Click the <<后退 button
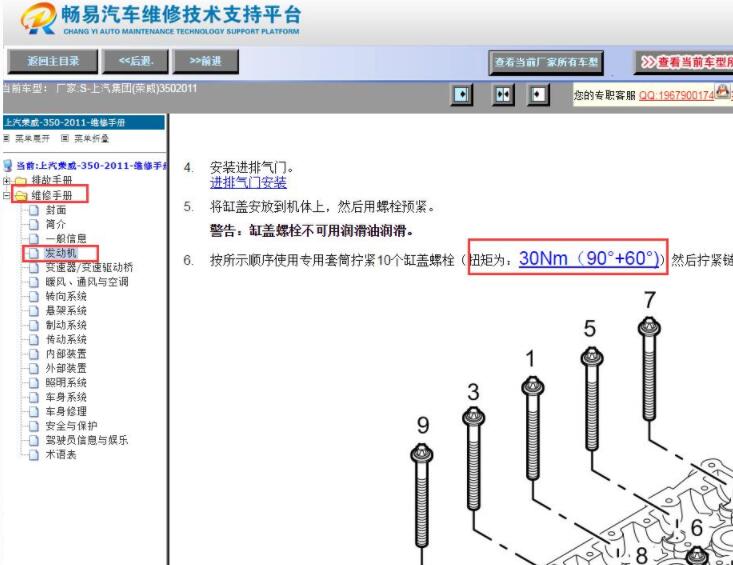This screenshot has height=565, width=733. (136, 61)
